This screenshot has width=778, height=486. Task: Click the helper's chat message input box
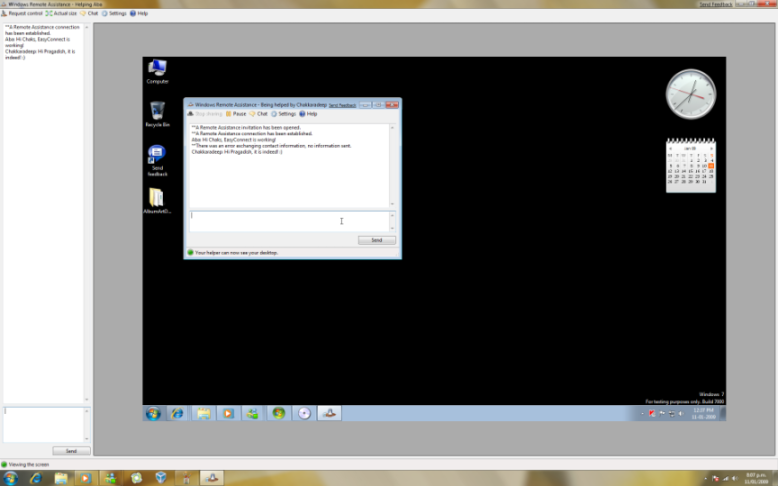click(44, 424)
